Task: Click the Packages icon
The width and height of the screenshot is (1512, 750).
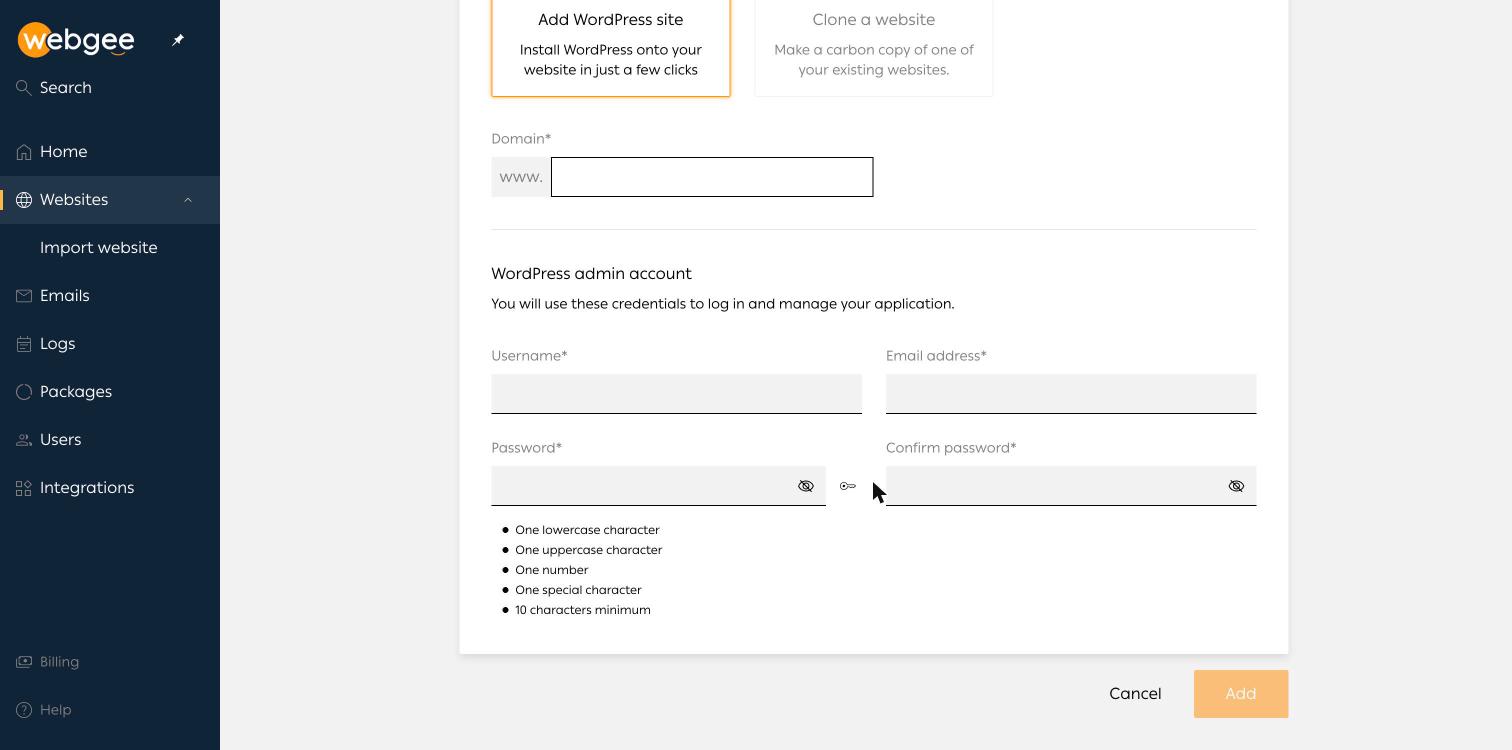Action: pyautogui.click(x=24, y=392)
